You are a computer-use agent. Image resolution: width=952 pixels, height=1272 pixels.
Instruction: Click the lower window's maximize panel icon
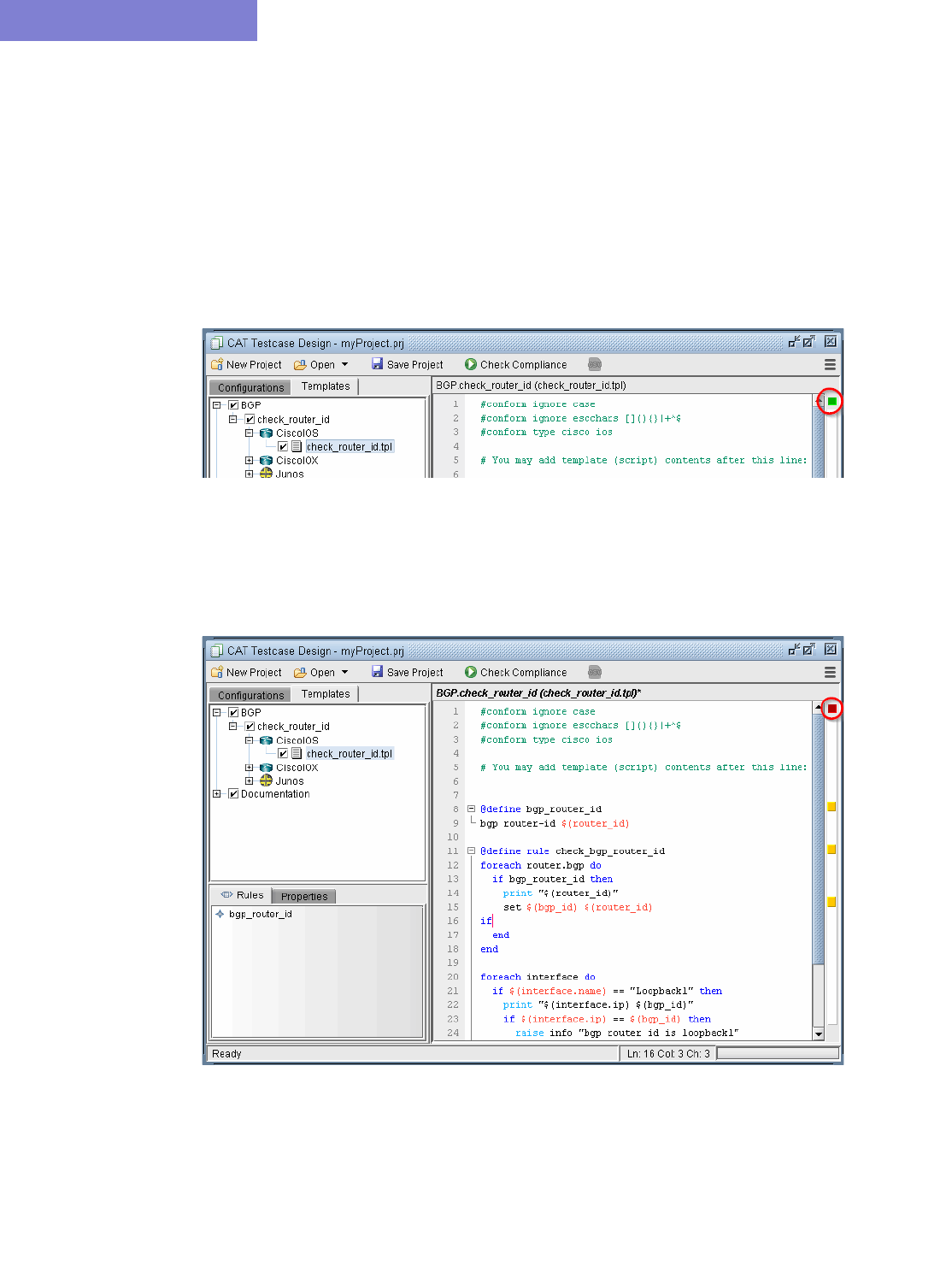(808, 650)
